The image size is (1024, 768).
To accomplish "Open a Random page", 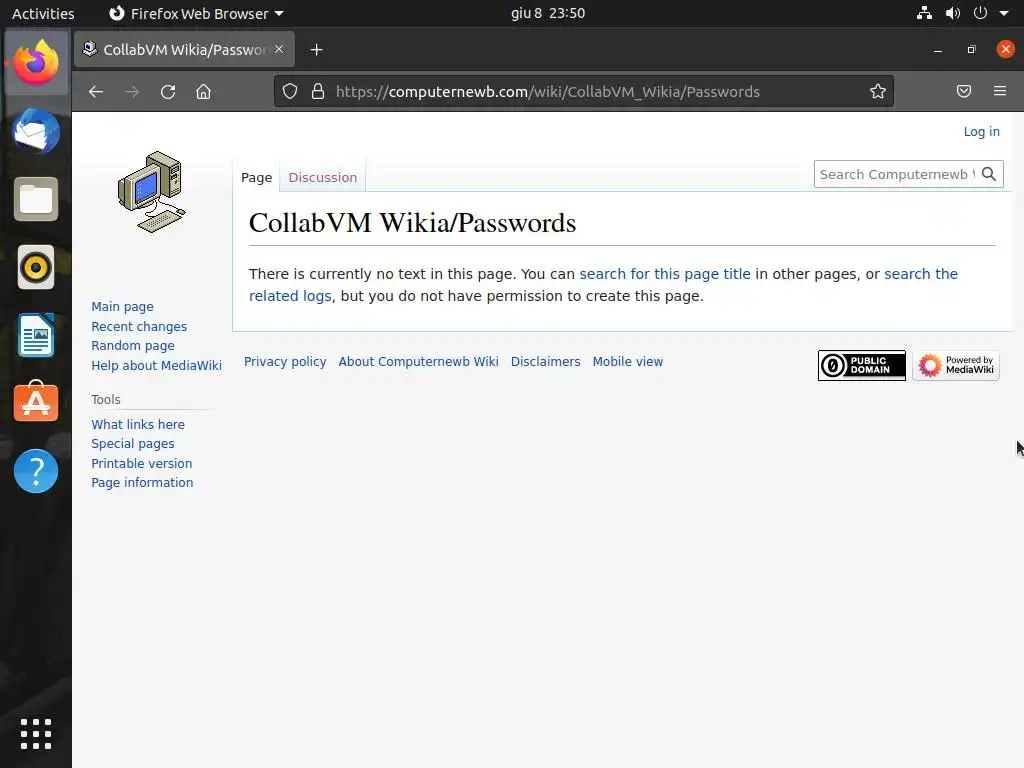I will (x=133, y=345).
